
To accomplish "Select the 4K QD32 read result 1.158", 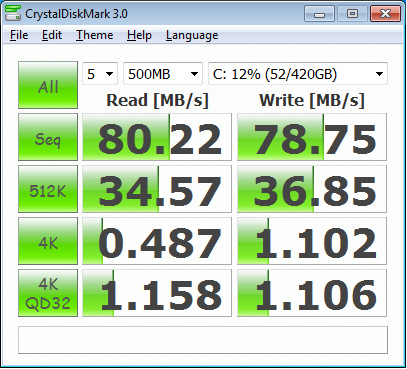I will point(157,293).
